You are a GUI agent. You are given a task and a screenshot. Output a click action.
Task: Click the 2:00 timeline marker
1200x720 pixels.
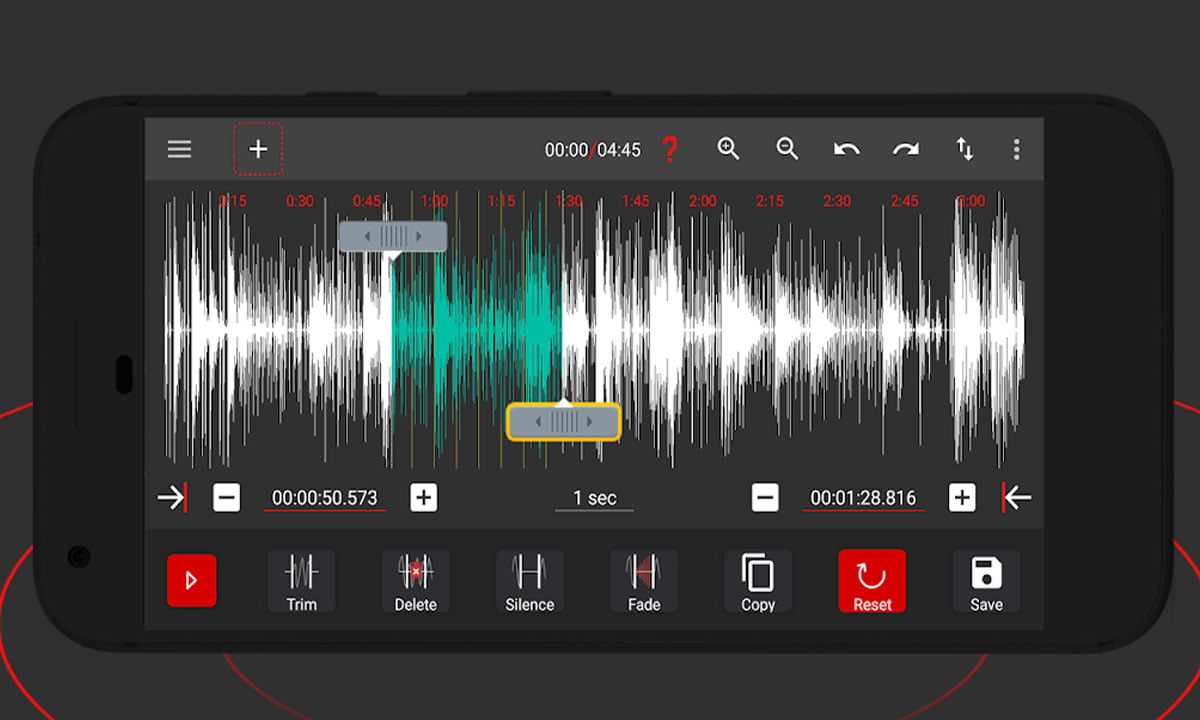click(x=703, y=201)
